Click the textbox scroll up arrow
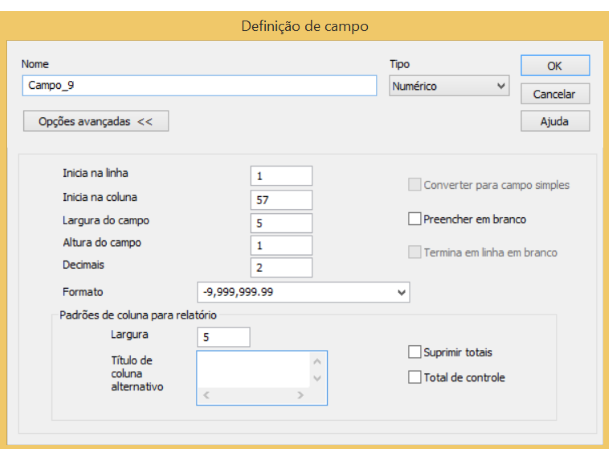Image resolution: width=609 pixels, height=449 pixels. click(x=317, y=362)
